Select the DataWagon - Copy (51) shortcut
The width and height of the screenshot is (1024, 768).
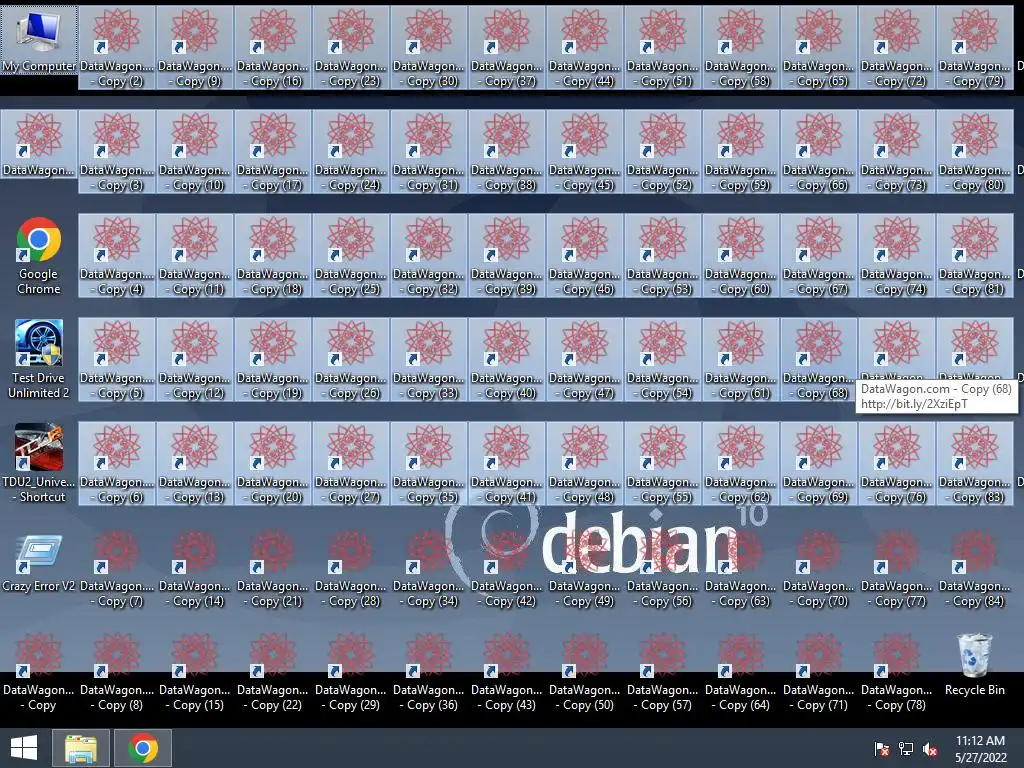click(x=663, y=48)
